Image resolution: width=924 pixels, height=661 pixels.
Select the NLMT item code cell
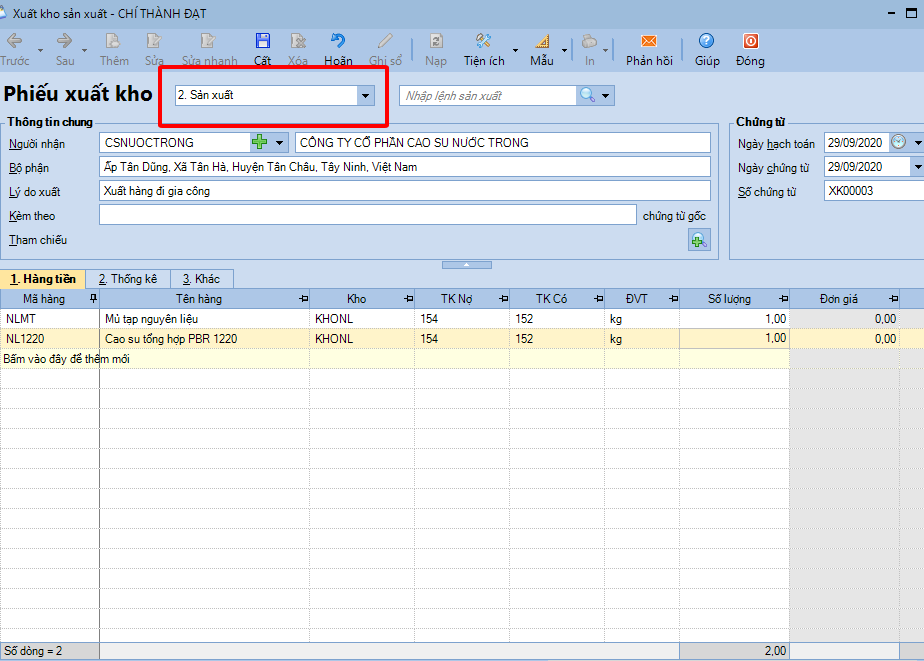pyautogui.click(x=50, y=319)
